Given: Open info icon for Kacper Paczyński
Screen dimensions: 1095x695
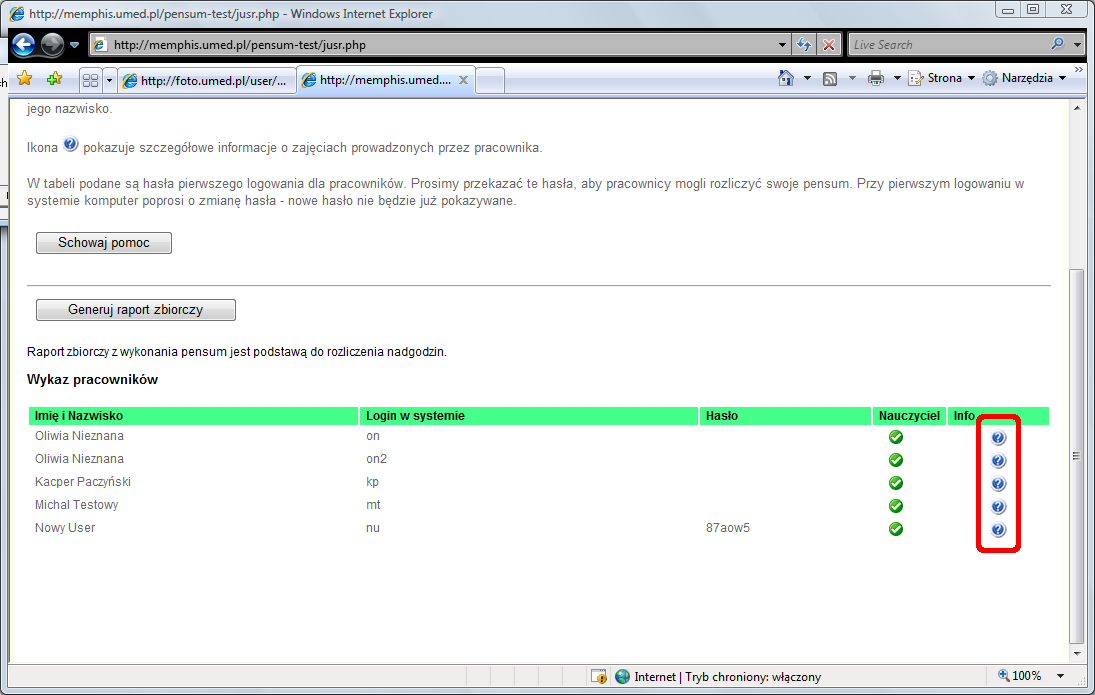Looking at the screenshot, I should tap(999, 484).
